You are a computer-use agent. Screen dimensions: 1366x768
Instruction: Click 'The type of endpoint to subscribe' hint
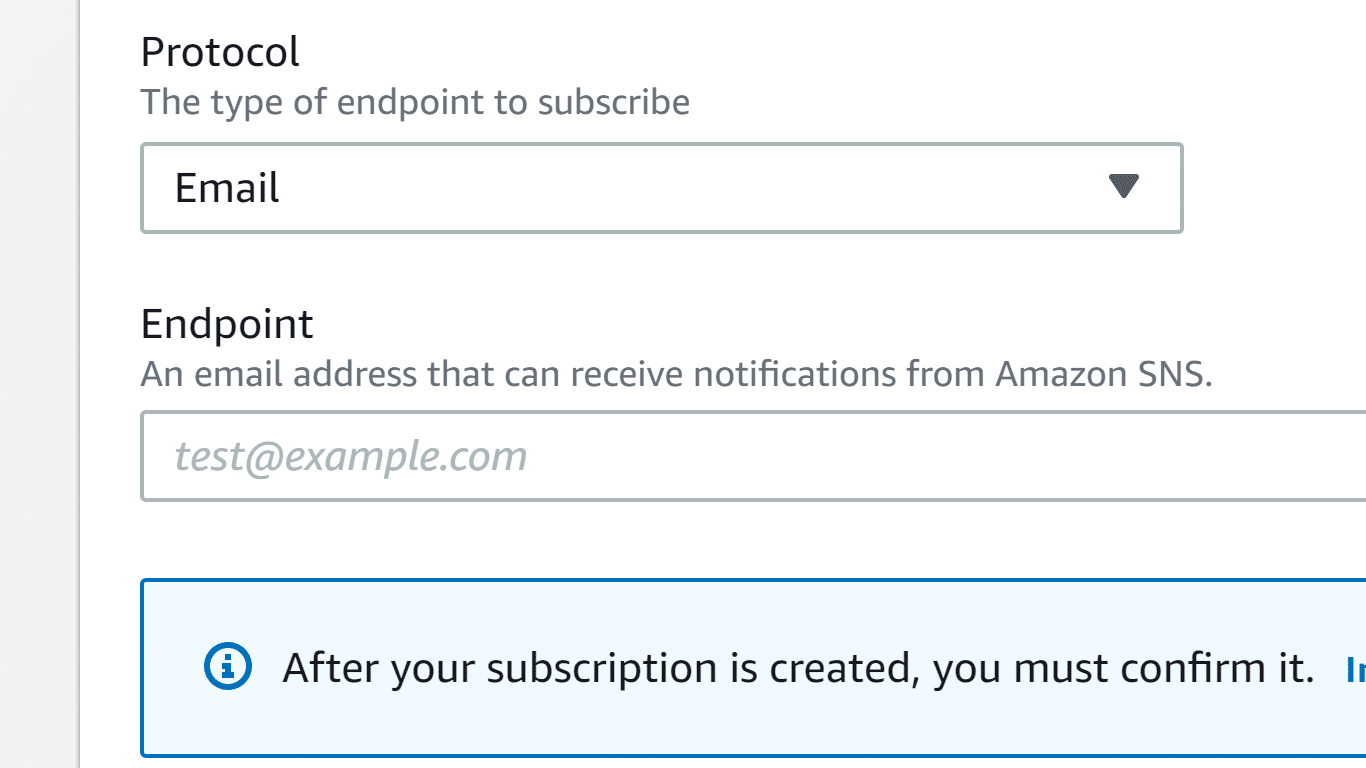(415, 102)
